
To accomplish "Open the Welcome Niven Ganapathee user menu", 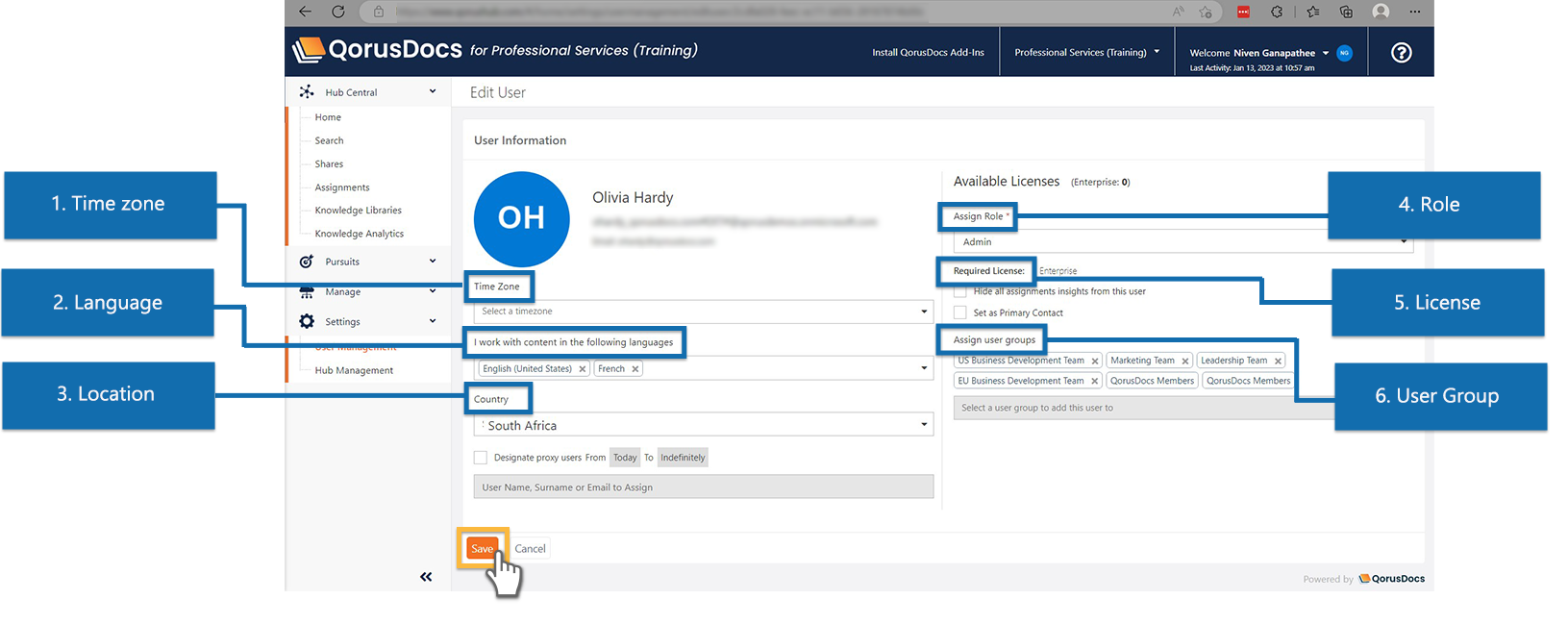I will (x=1259, y=53).
